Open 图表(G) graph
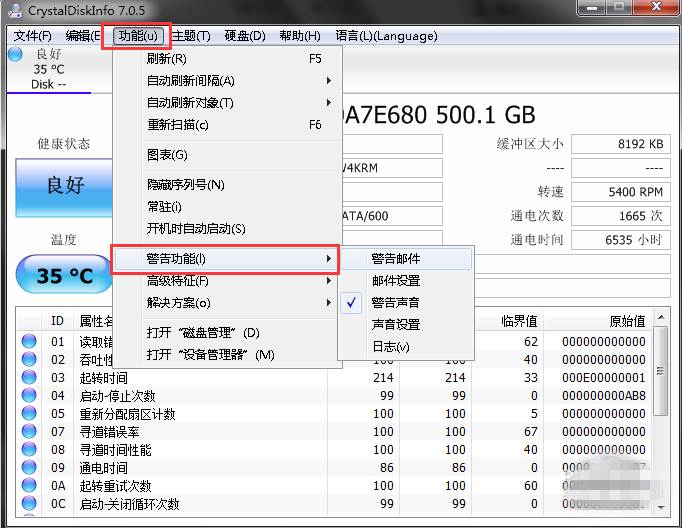The image size is (682, 528). 227,155
